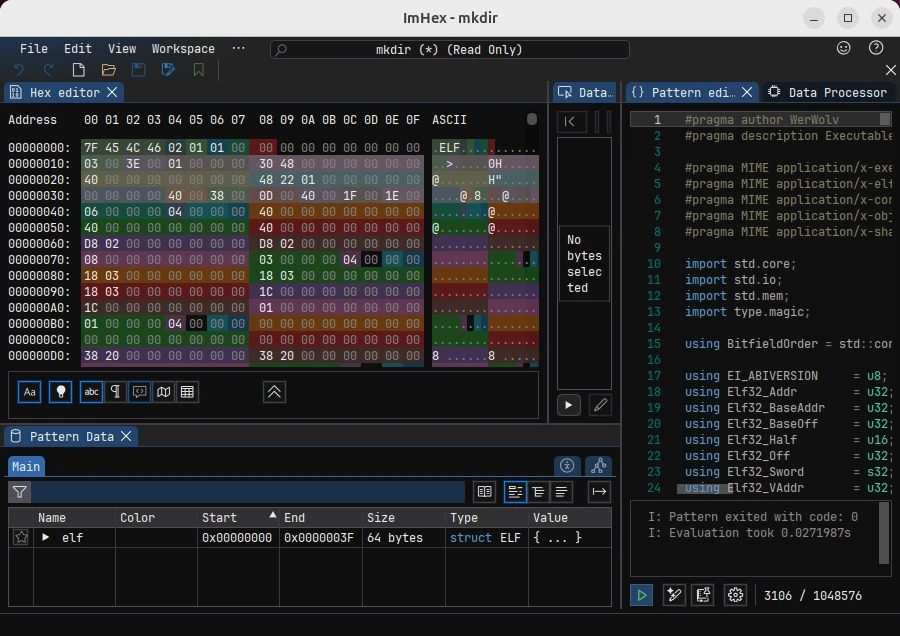Open the filter funnel in Pattern Data
The height and width of the screenshot is (636, 900).
pyautogui.click(x=19, y=492)
